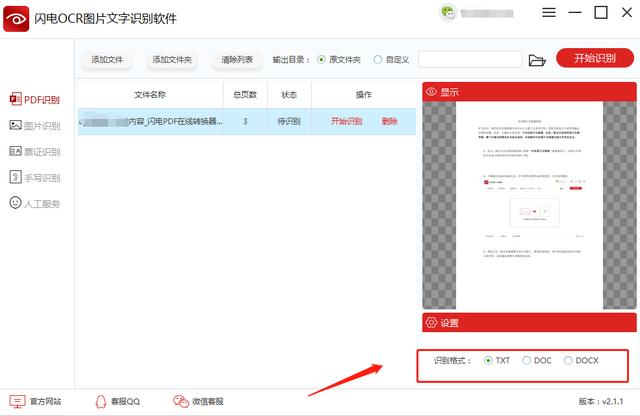Click the red eye app logo
The width and height of the screenshot is (640, 416).
pyautogui.click(x=16, y=19)
